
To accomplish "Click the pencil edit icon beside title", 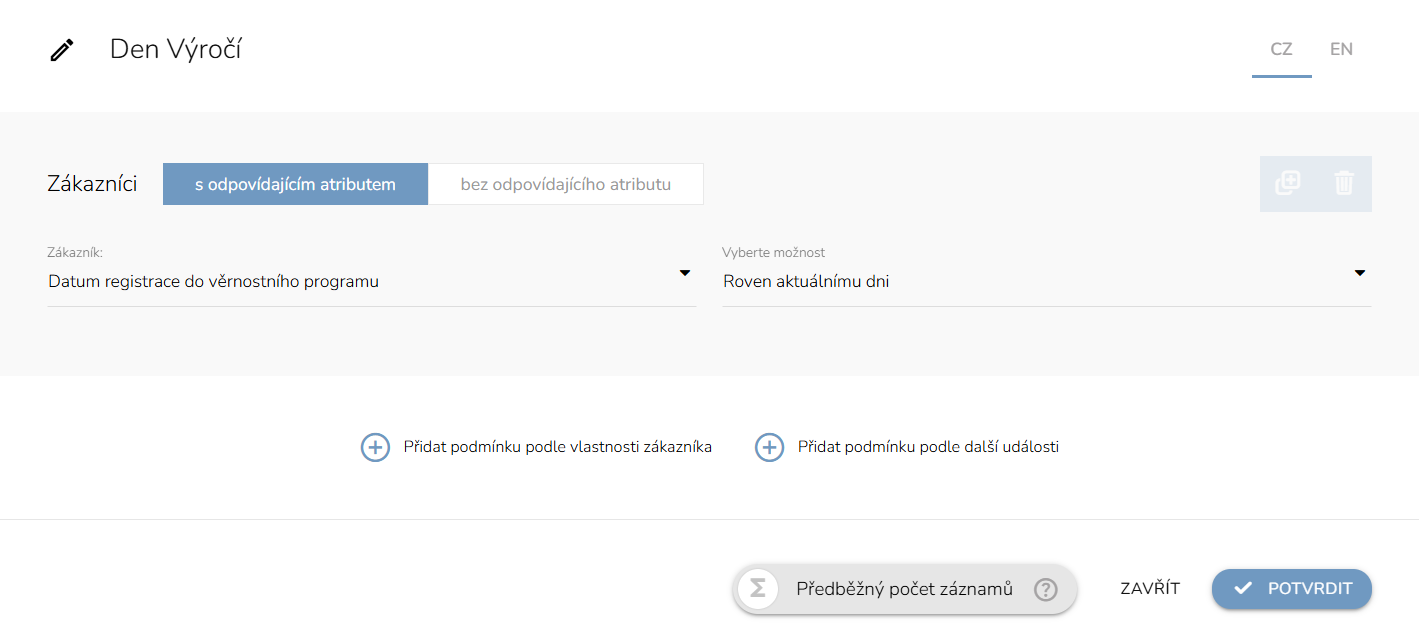I will coord(62,50).
